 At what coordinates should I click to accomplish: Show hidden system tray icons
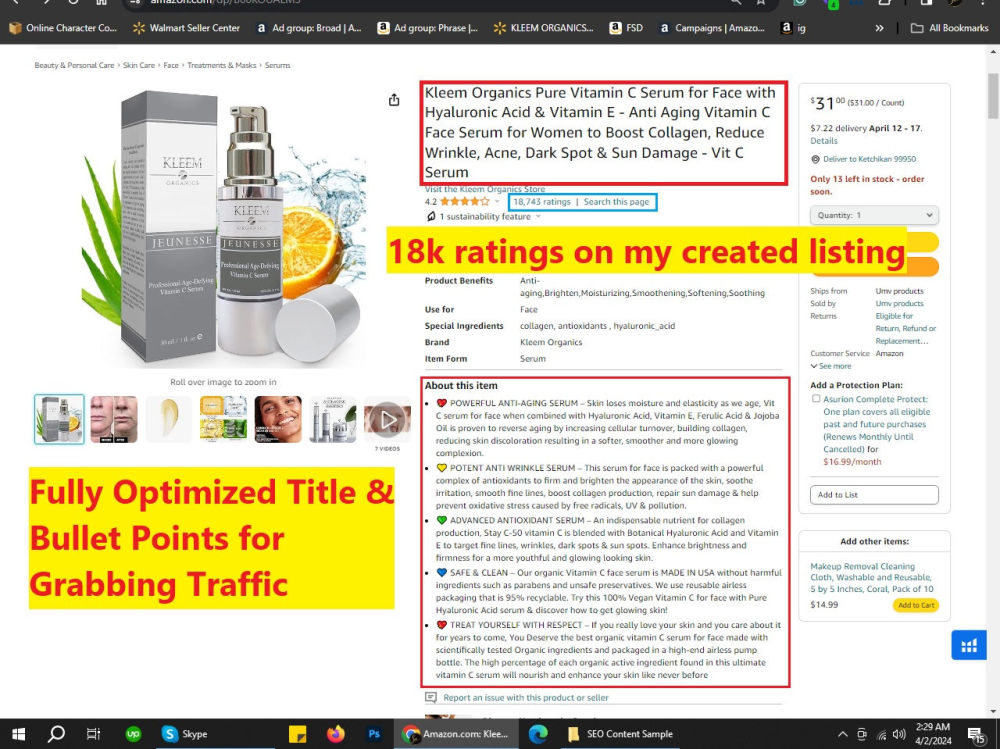[x=842, y=734]
